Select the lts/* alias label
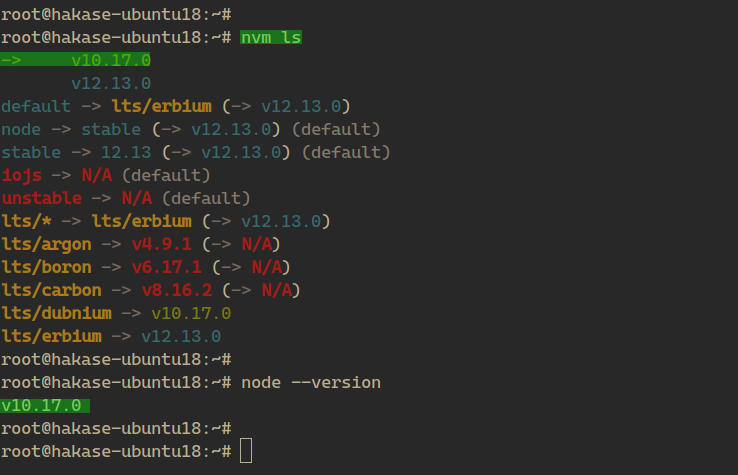The image size is (738, 475). (26, 221)
